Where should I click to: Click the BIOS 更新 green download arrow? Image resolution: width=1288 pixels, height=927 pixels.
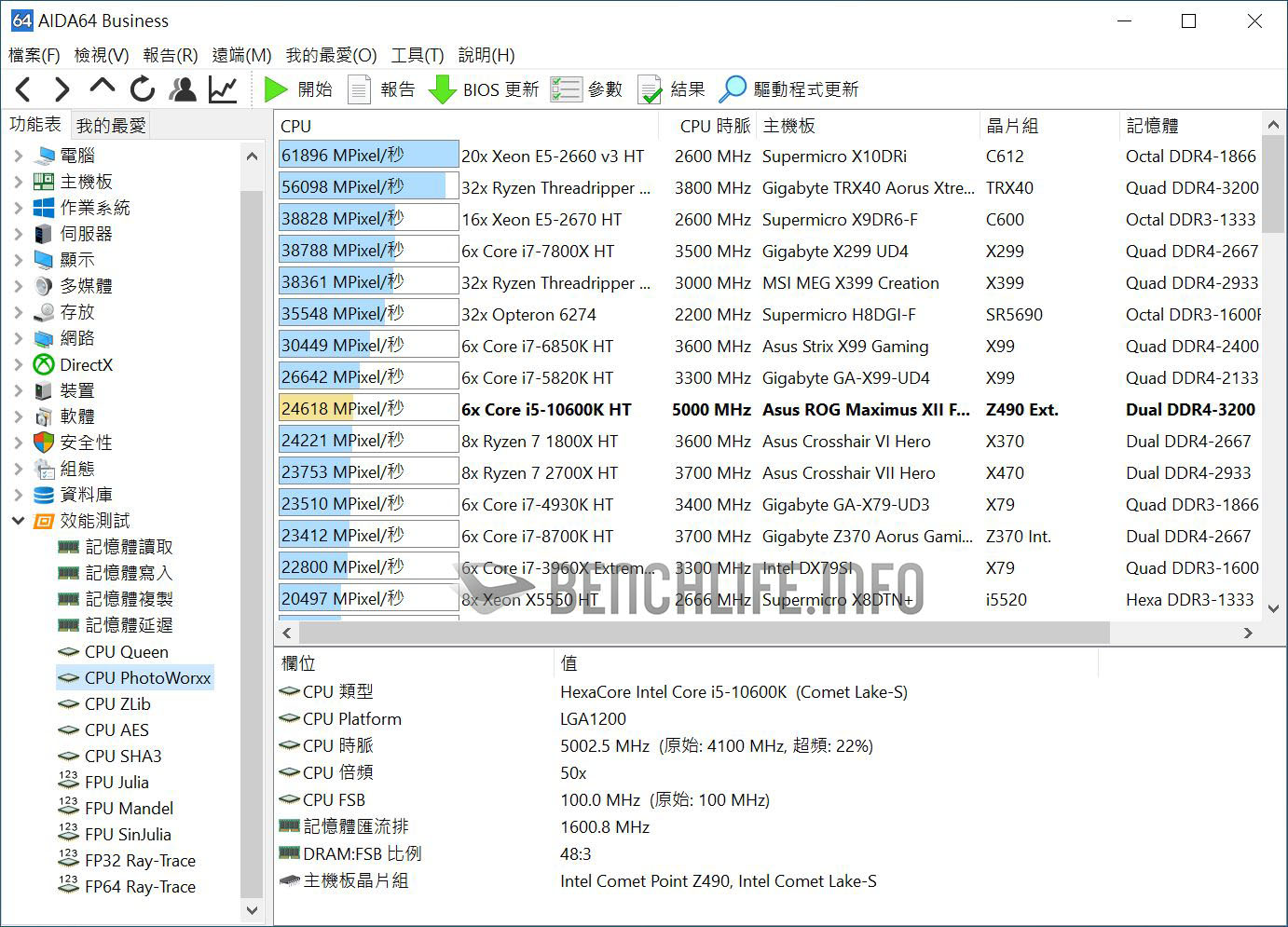click(442, 89)
